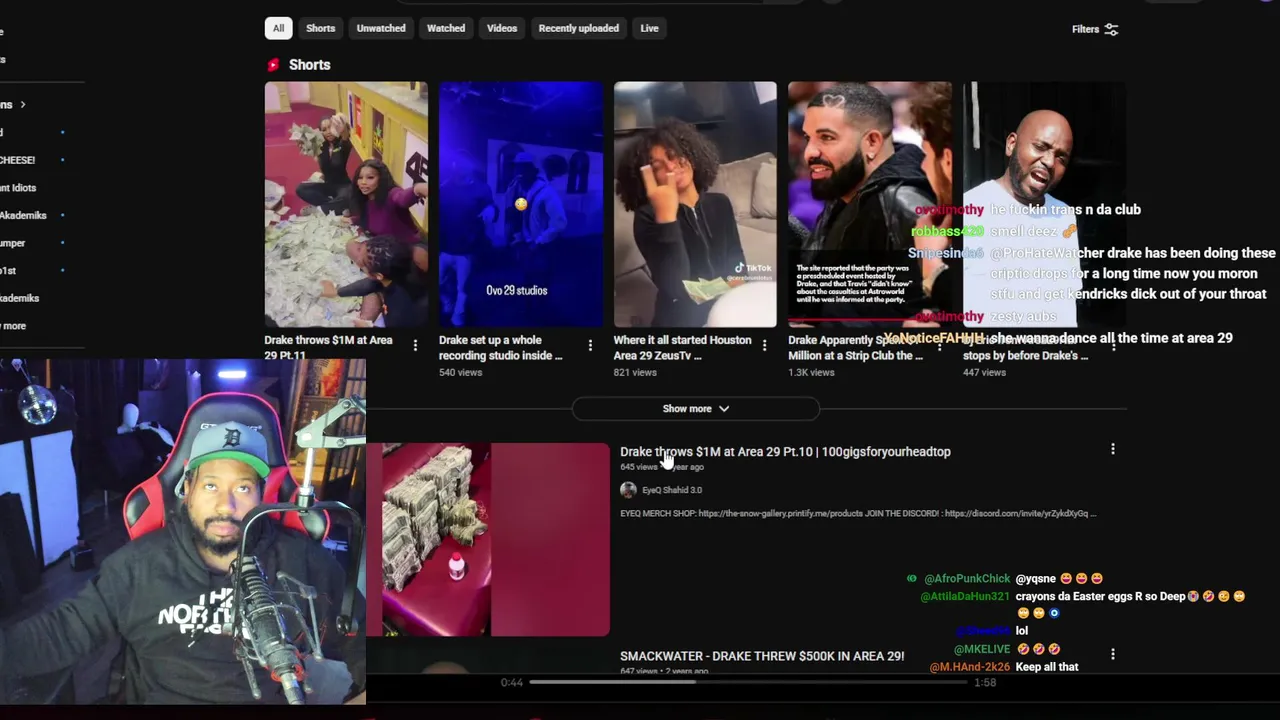This screenshot has width=1280, height=720.
Task: Open the Drake throws $1M Pt.11 short thumbnail
Action: 346,204
